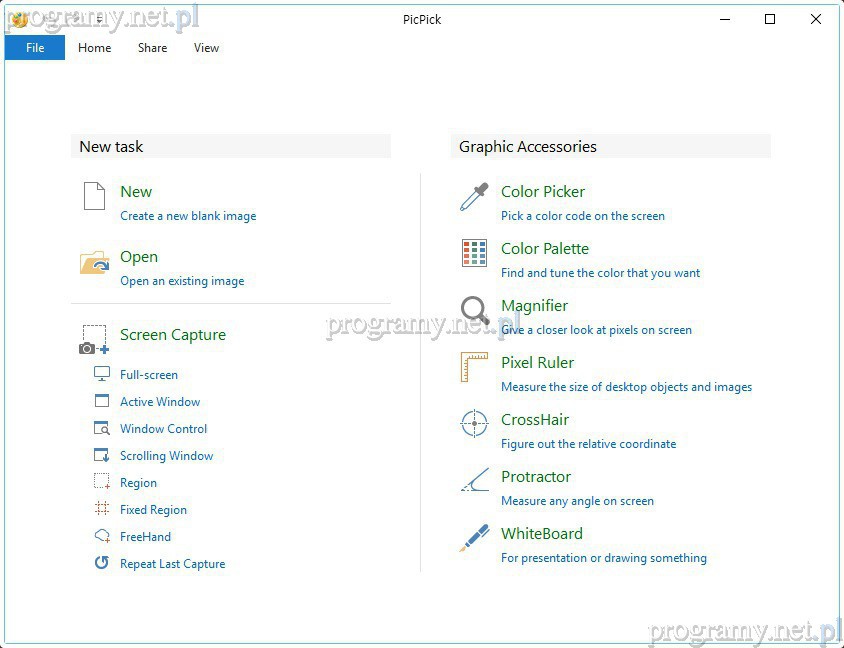The height and width of the screenshot is (648, 844).
Task: Click the New blank image page icon
Action: click(x=94, y=196)
